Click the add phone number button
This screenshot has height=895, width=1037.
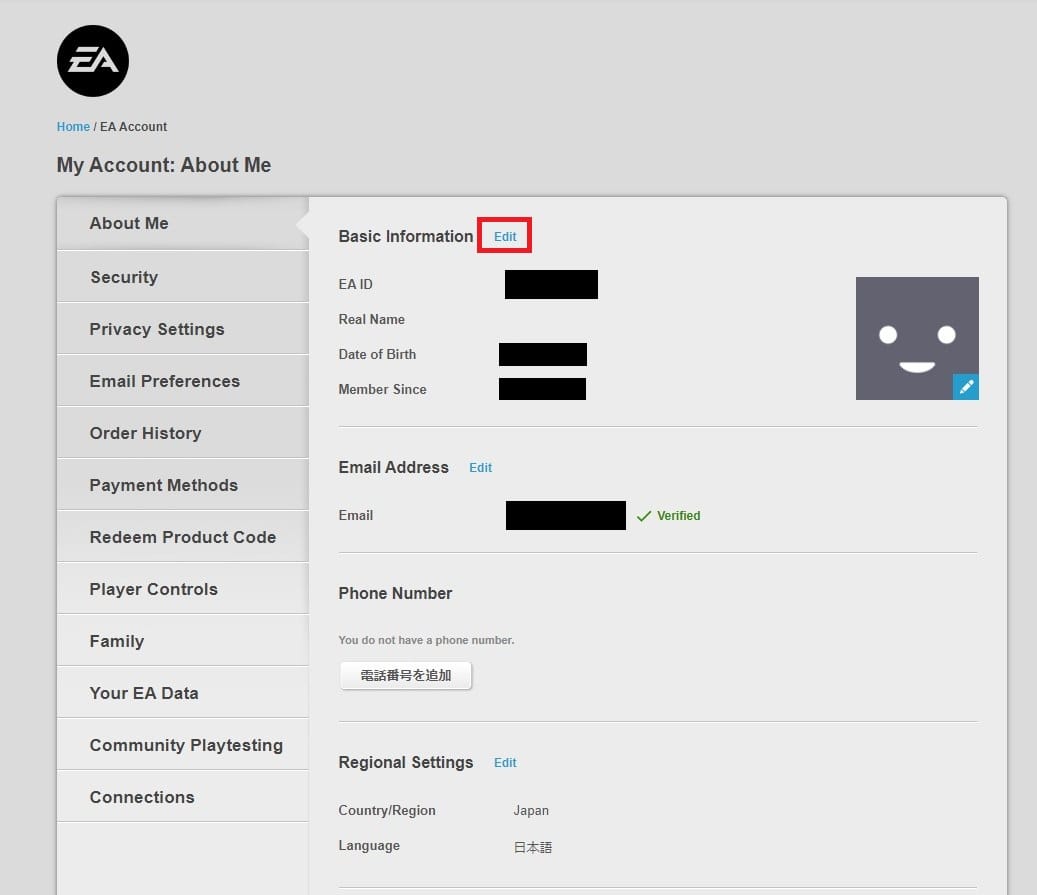click(x=405, y=675)
